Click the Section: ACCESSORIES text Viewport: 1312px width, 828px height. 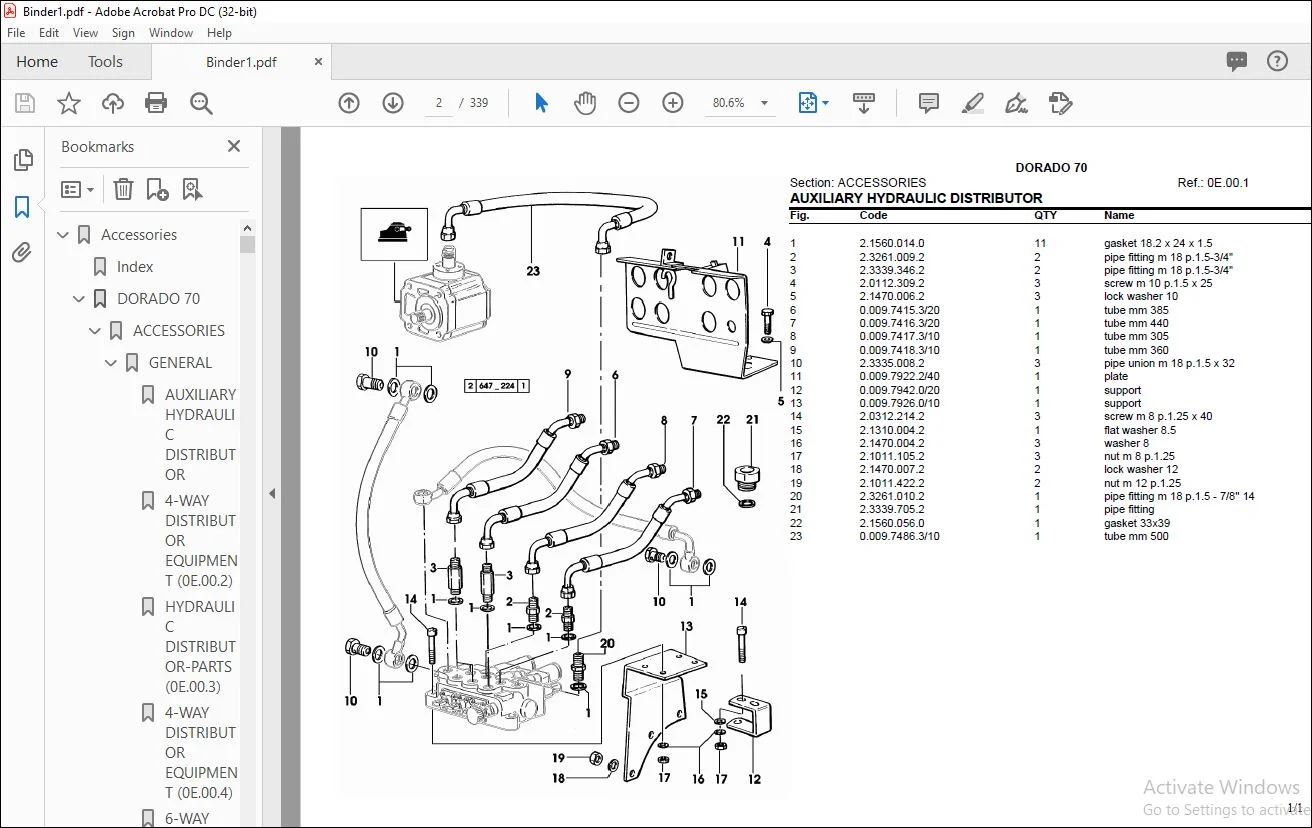(858, 183)
